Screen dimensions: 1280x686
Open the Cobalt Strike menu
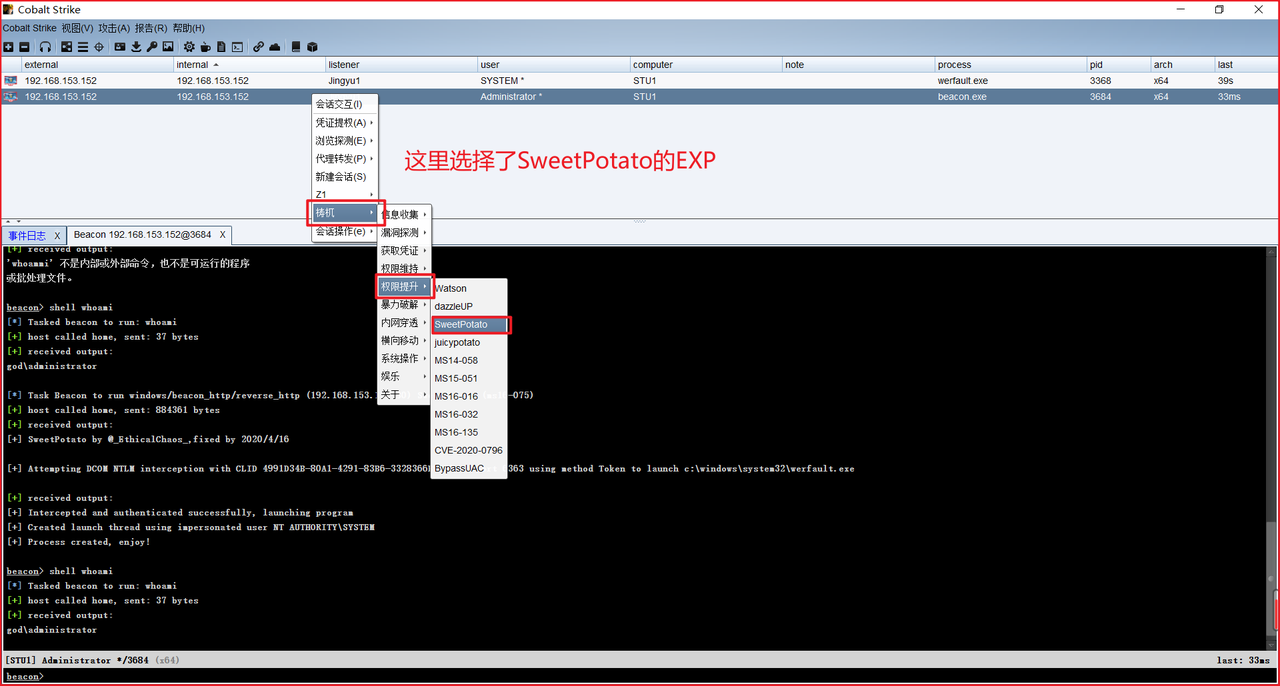coord(30,28)
